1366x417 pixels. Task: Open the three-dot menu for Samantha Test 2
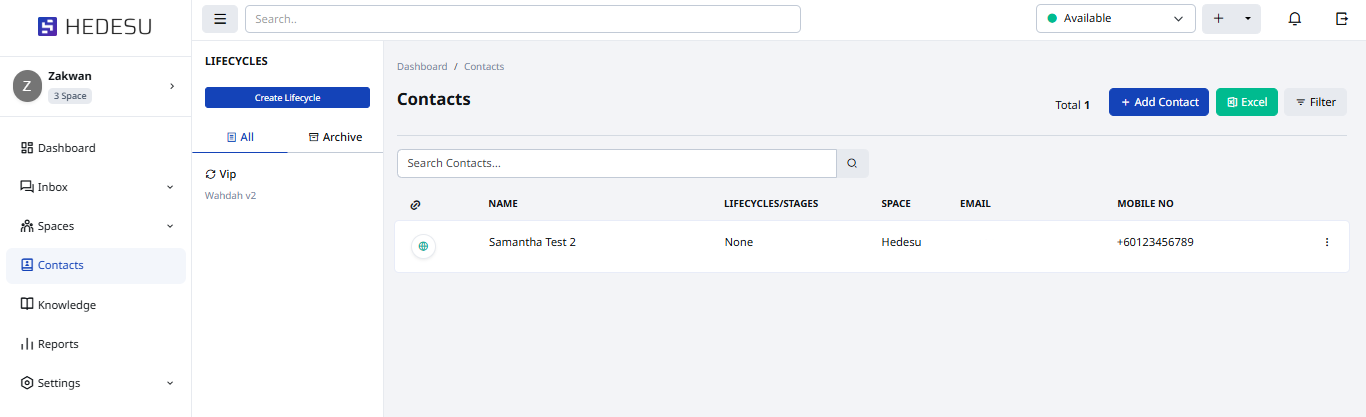(x=1327, y=242)
